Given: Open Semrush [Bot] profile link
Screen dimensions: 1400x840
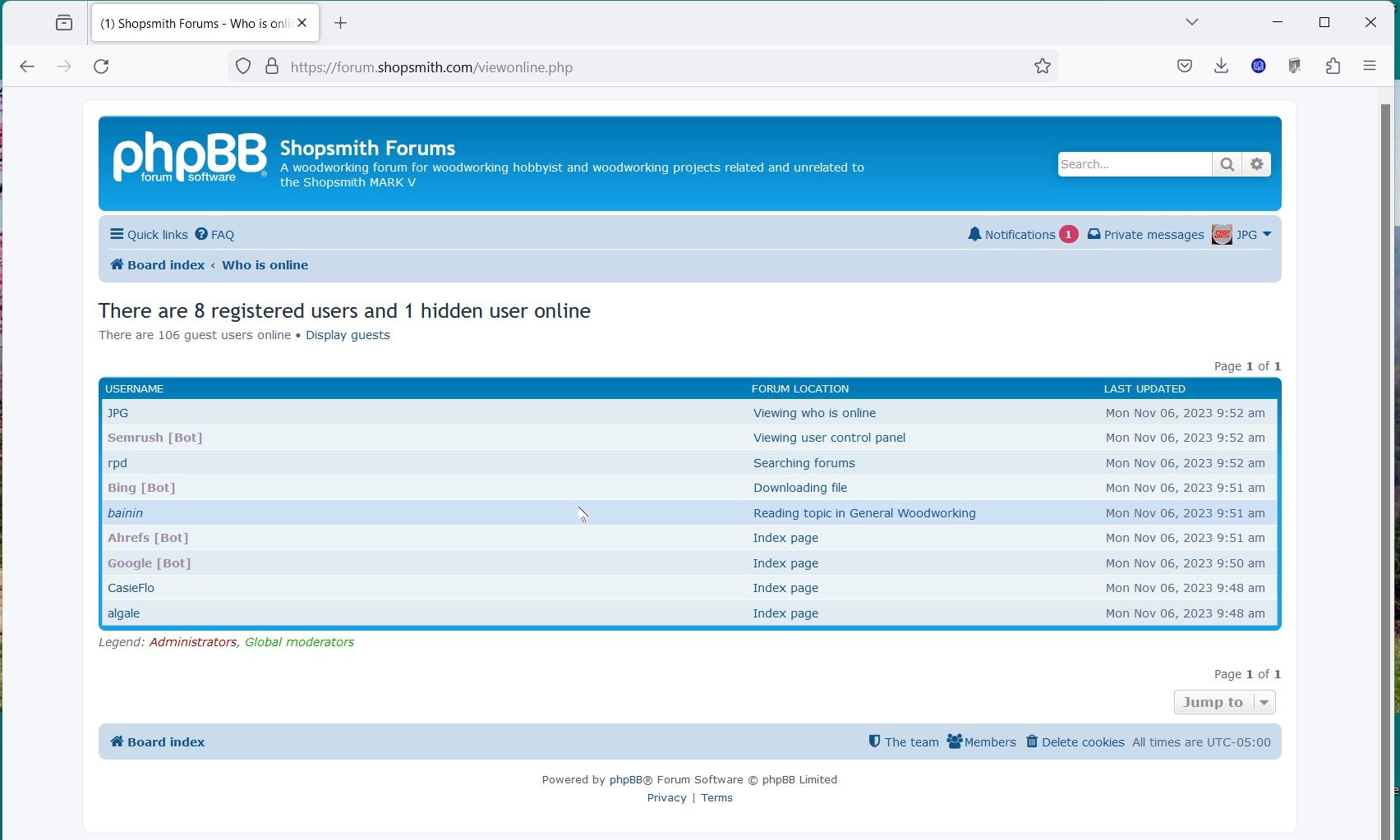Looking at the screenshot, I should tap(154, 438).
